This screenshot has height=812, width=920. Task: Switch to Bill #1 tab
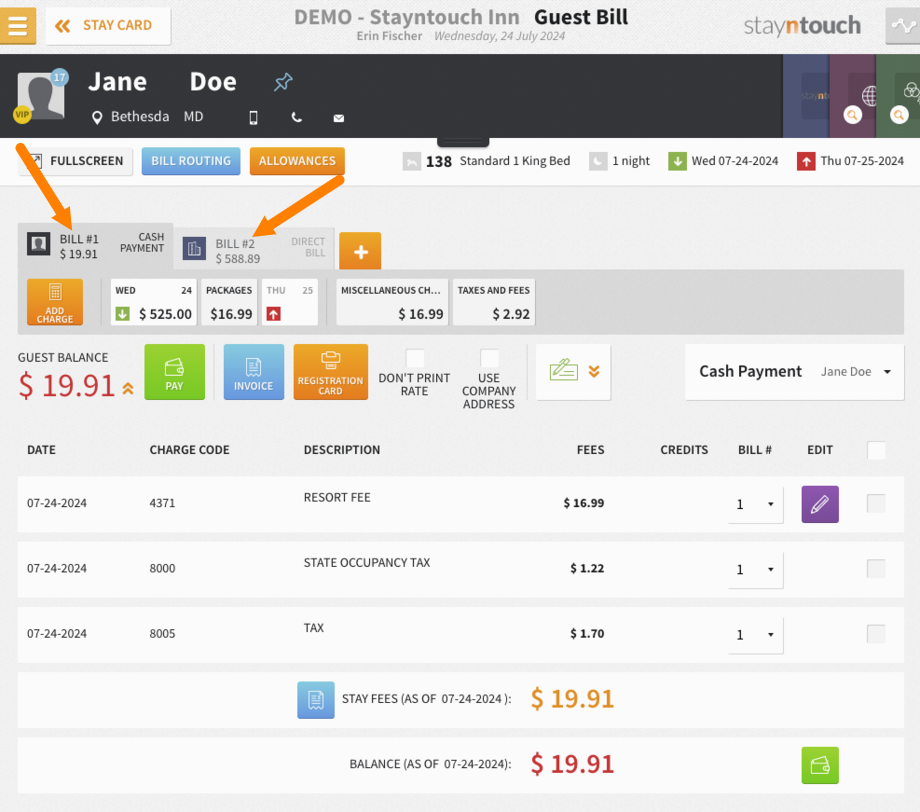tap(96, 246)
